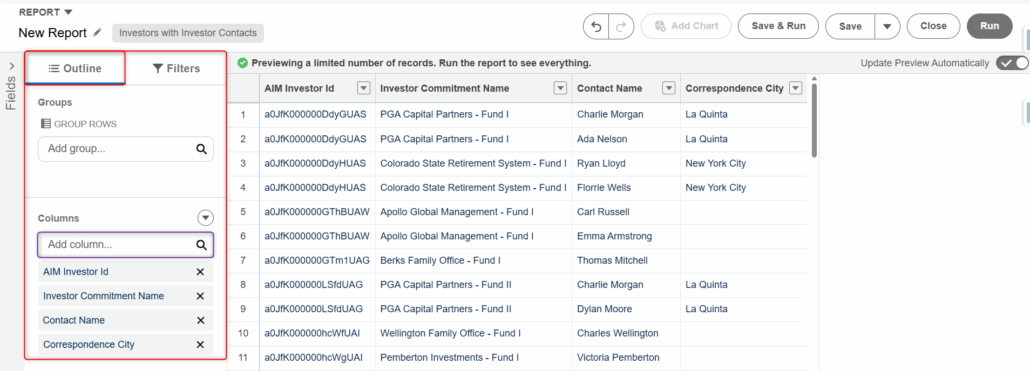Edit report name with pencil icon

(x=97, y=32)
